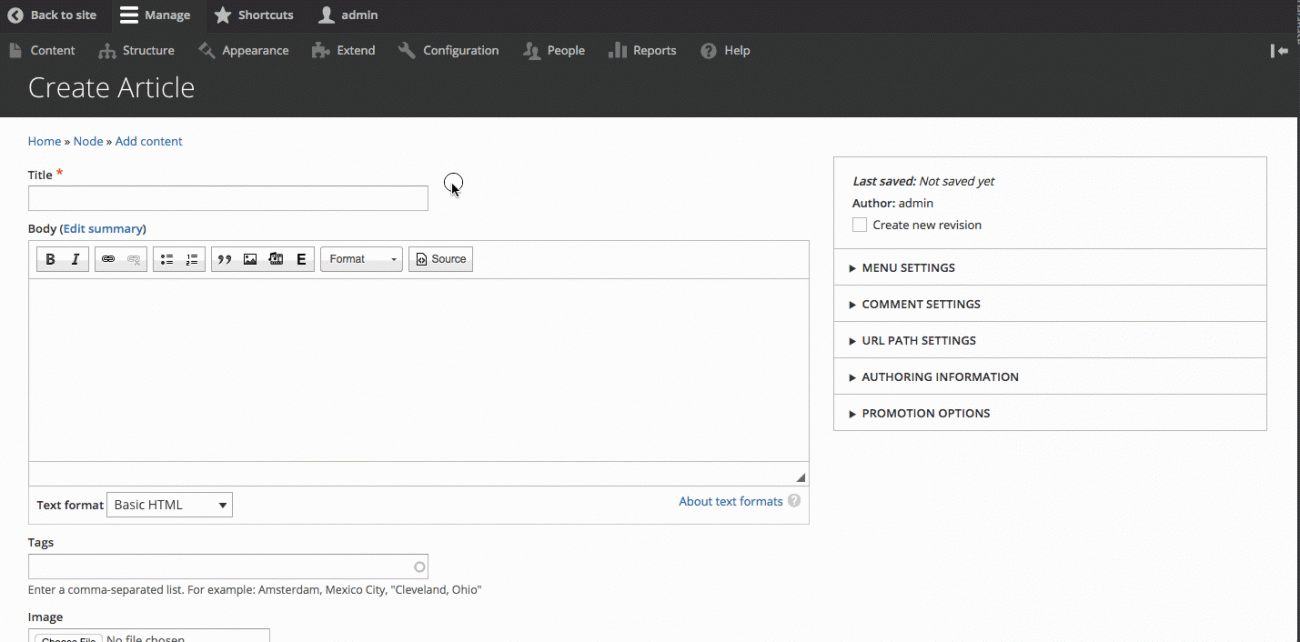Click the Edit summary link

pos(104,228)
